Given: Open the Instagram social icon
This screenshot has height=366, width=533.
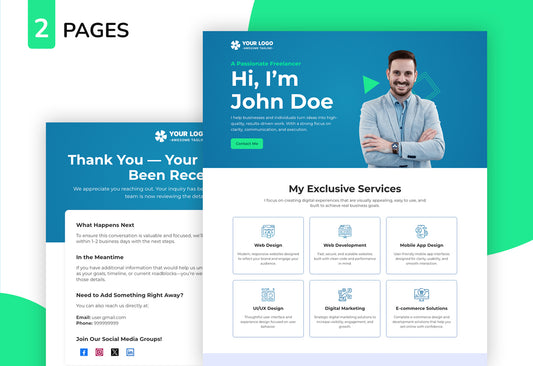Looking at the screenshot, I should pyautogui.click(x=99, y=352).
